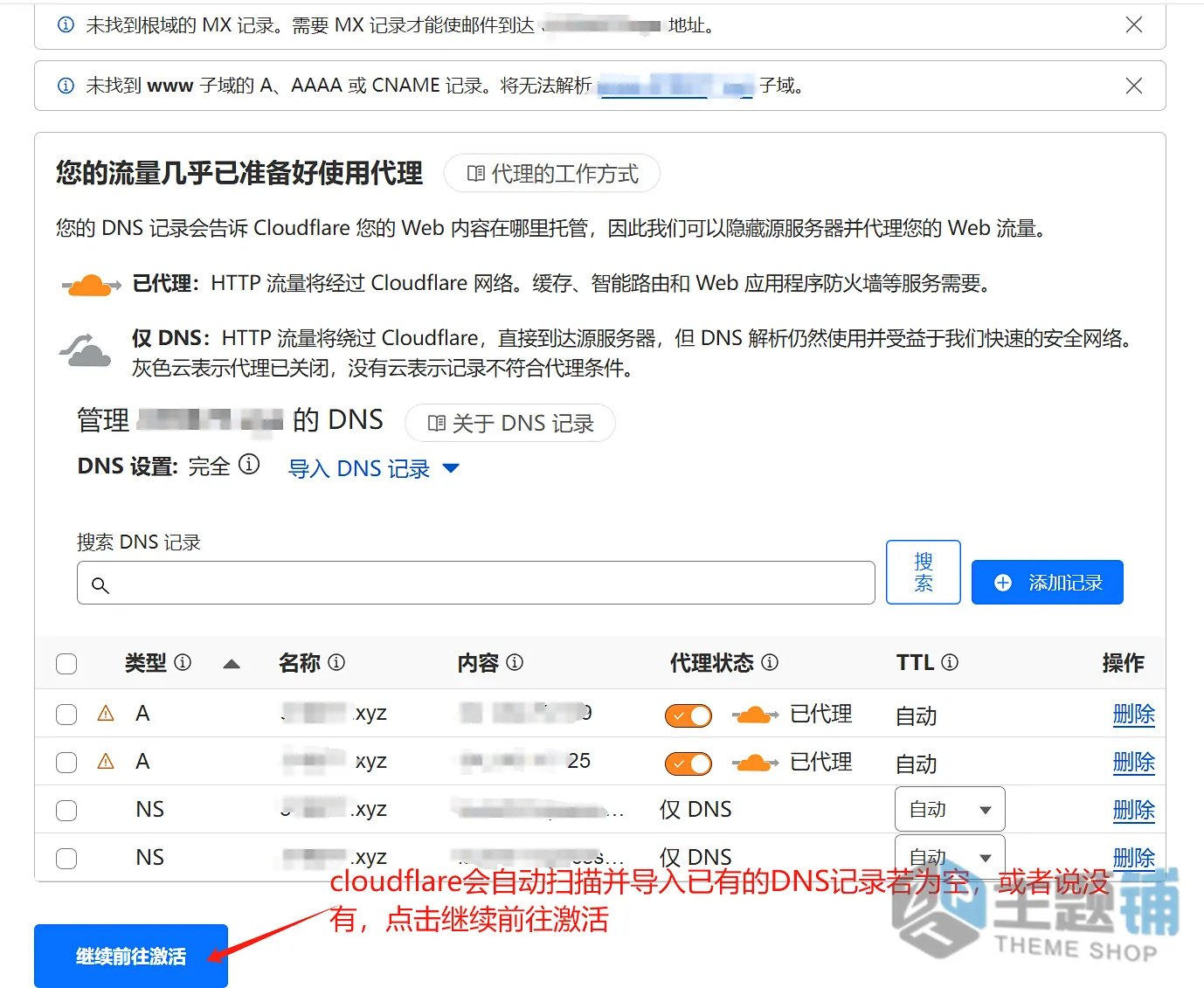
Task: Click warning triangle on second A record
Action: (106, 762)
